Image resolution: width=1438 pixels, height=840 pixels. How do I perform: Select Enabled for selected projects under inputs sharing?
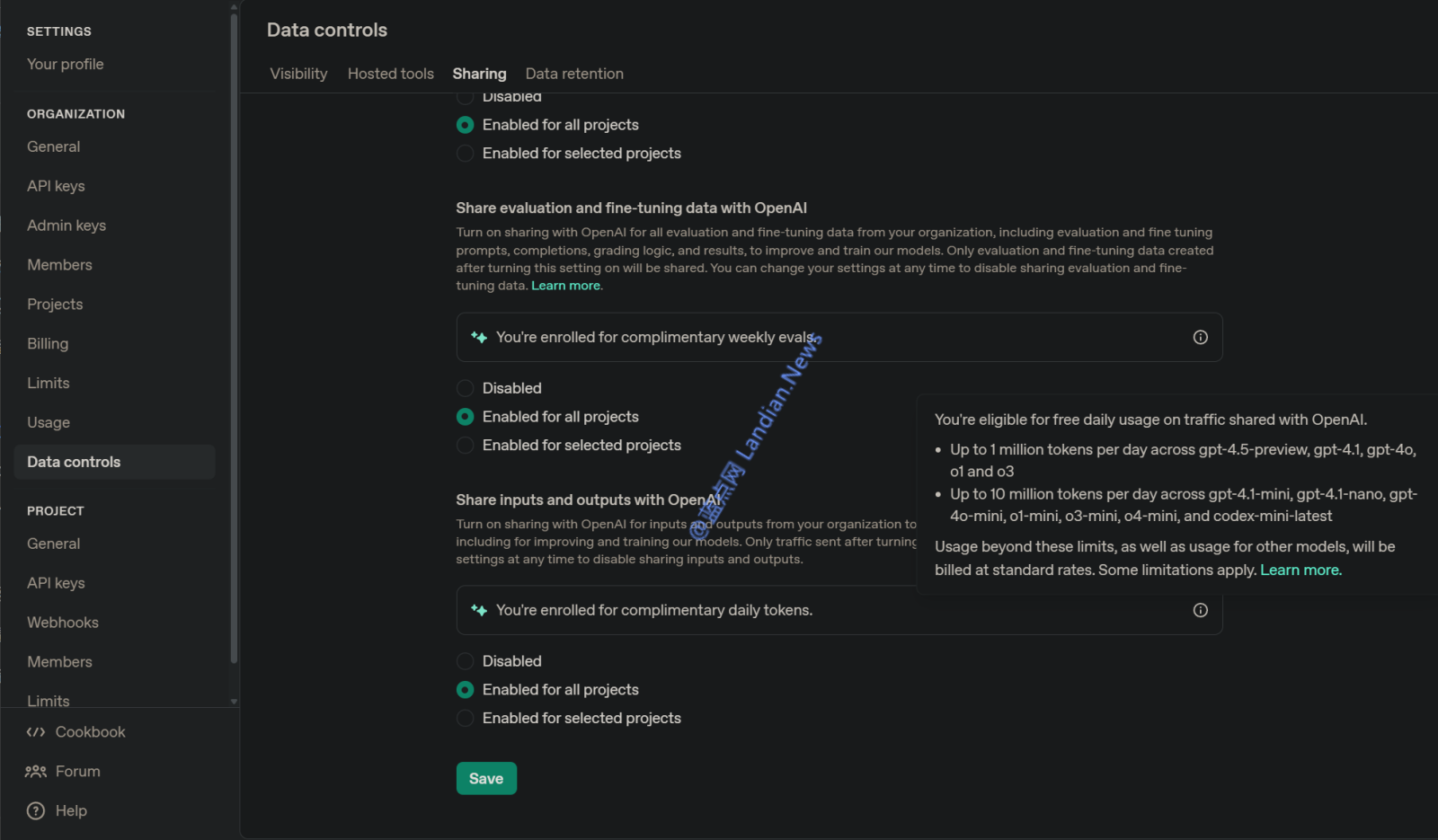coord(466,719)
